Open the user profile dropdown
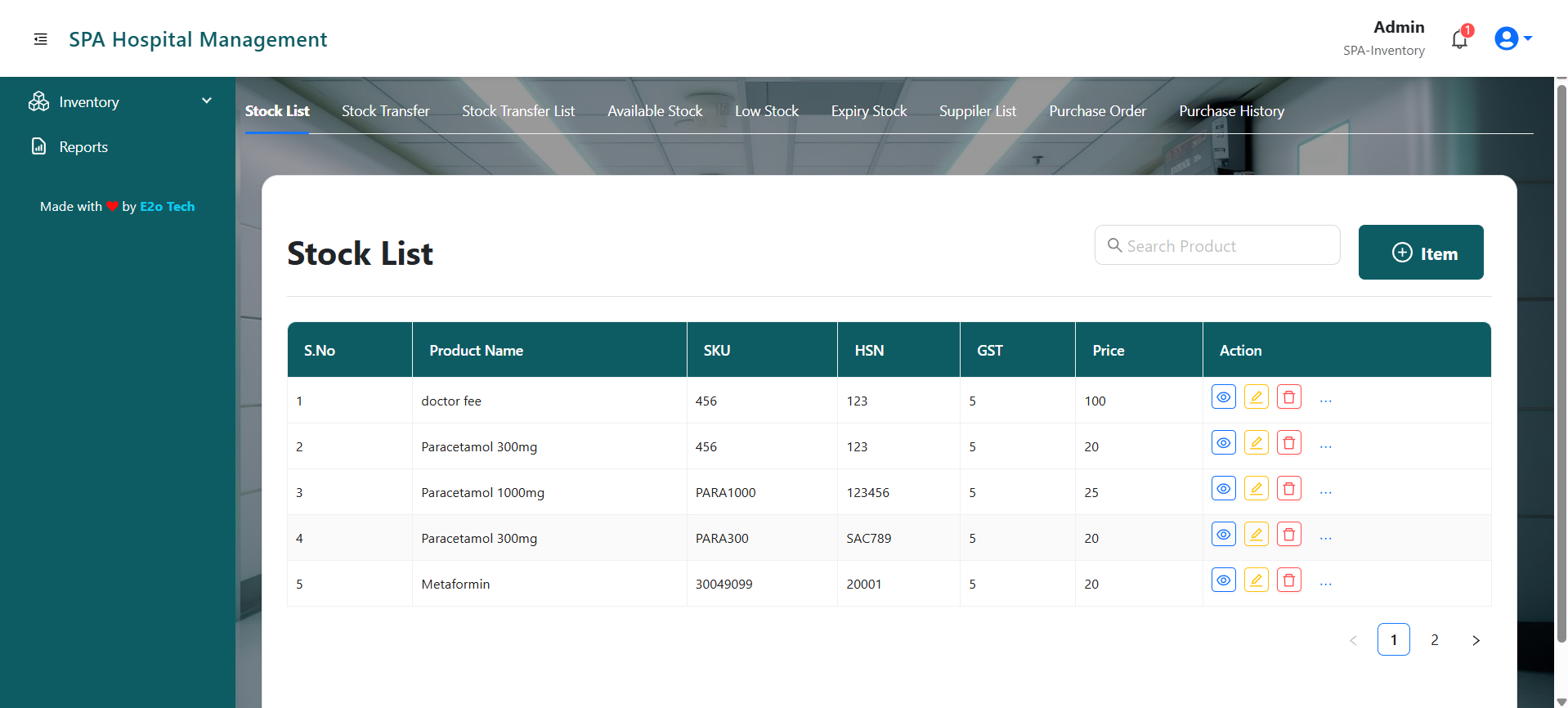 [1512, 38]
